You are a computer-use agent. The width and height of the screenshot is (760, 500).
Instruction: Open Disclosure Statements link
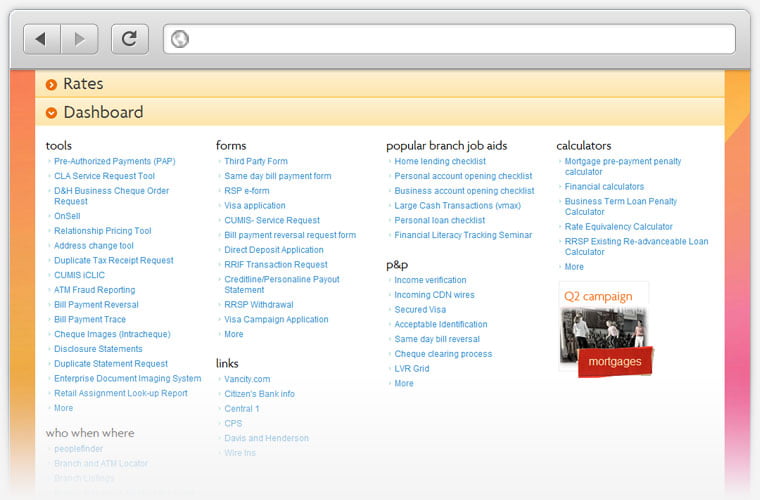98,349
